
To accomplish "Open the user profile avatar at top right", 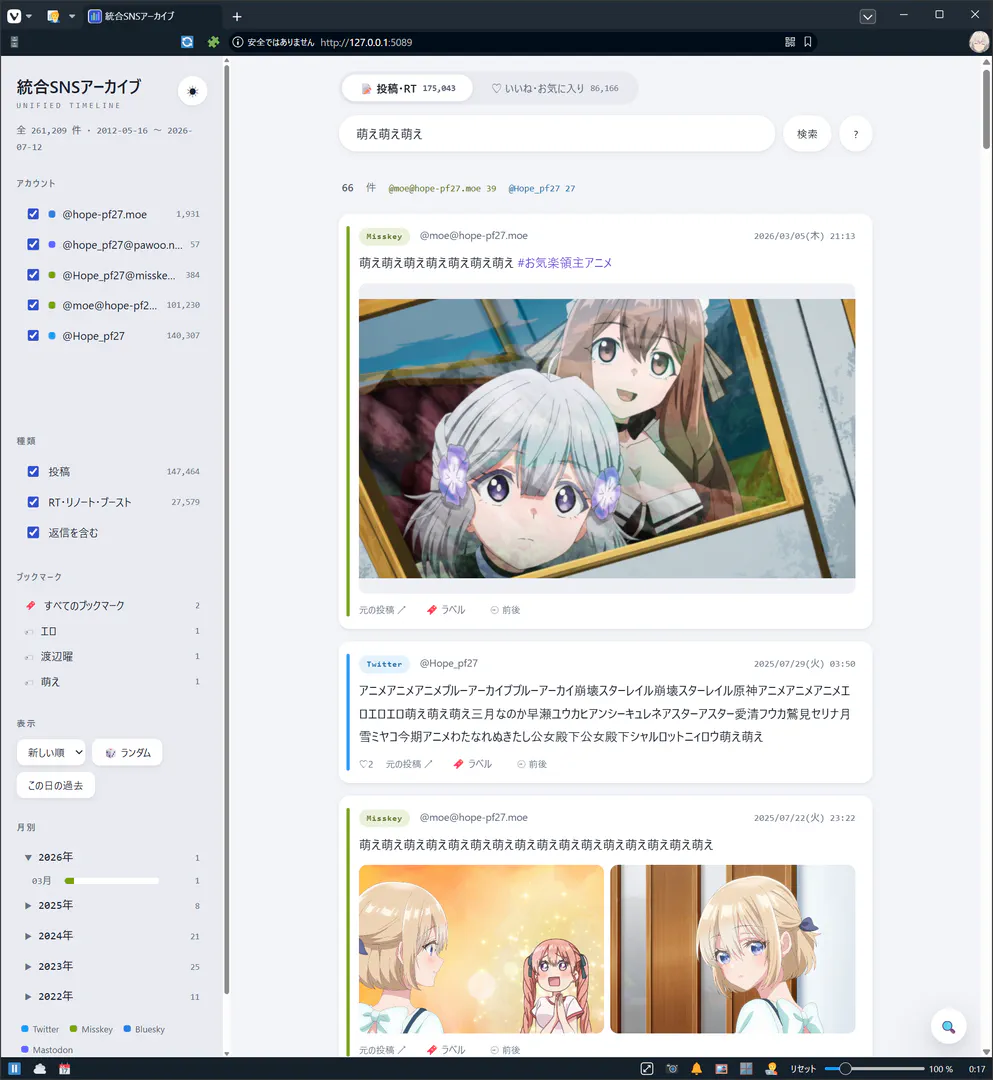I will (979, 42).
